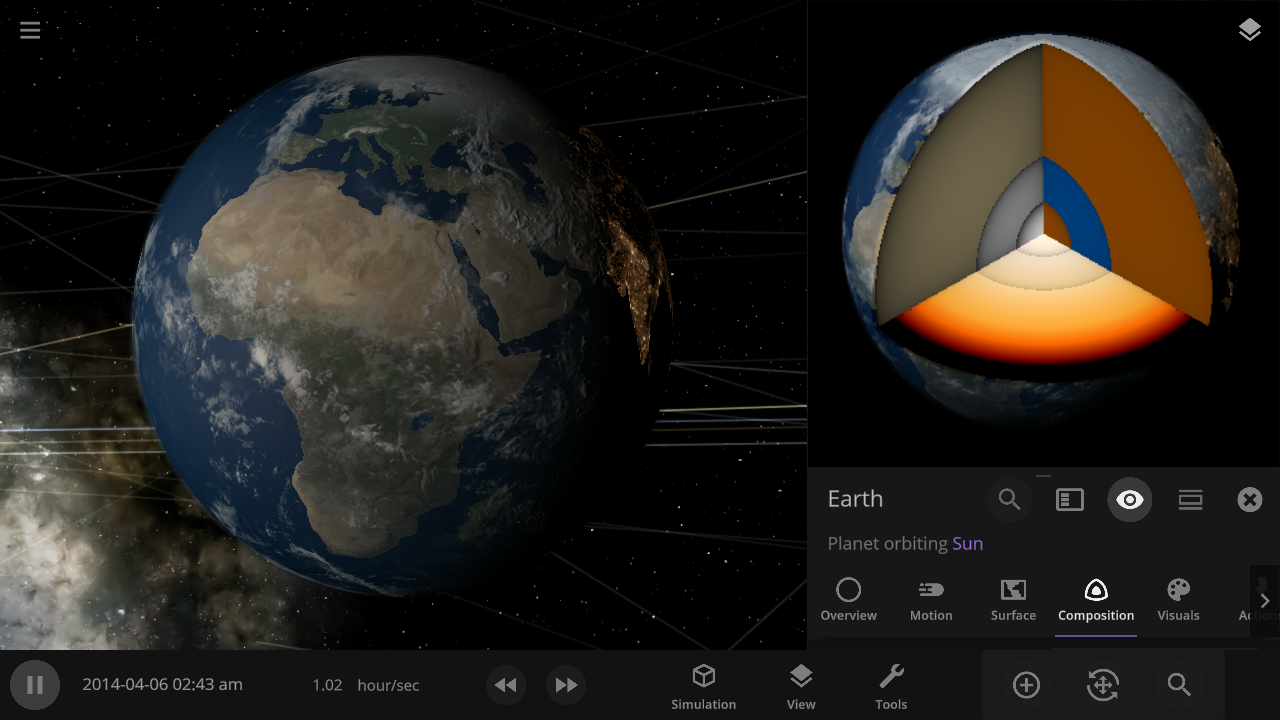Open the properties card view icon
This screenshot has width=1280, height=720.
coord(1069,499)
